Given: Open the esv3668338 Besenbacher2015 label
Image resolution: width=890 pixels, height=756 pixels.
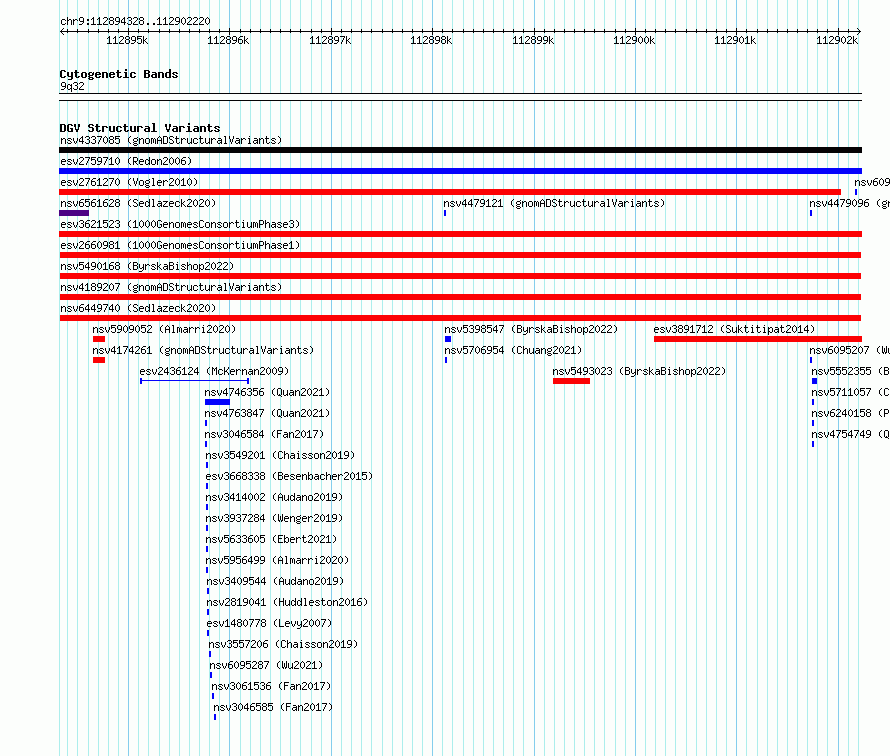Looking at the screenshot, I should 289,476.
